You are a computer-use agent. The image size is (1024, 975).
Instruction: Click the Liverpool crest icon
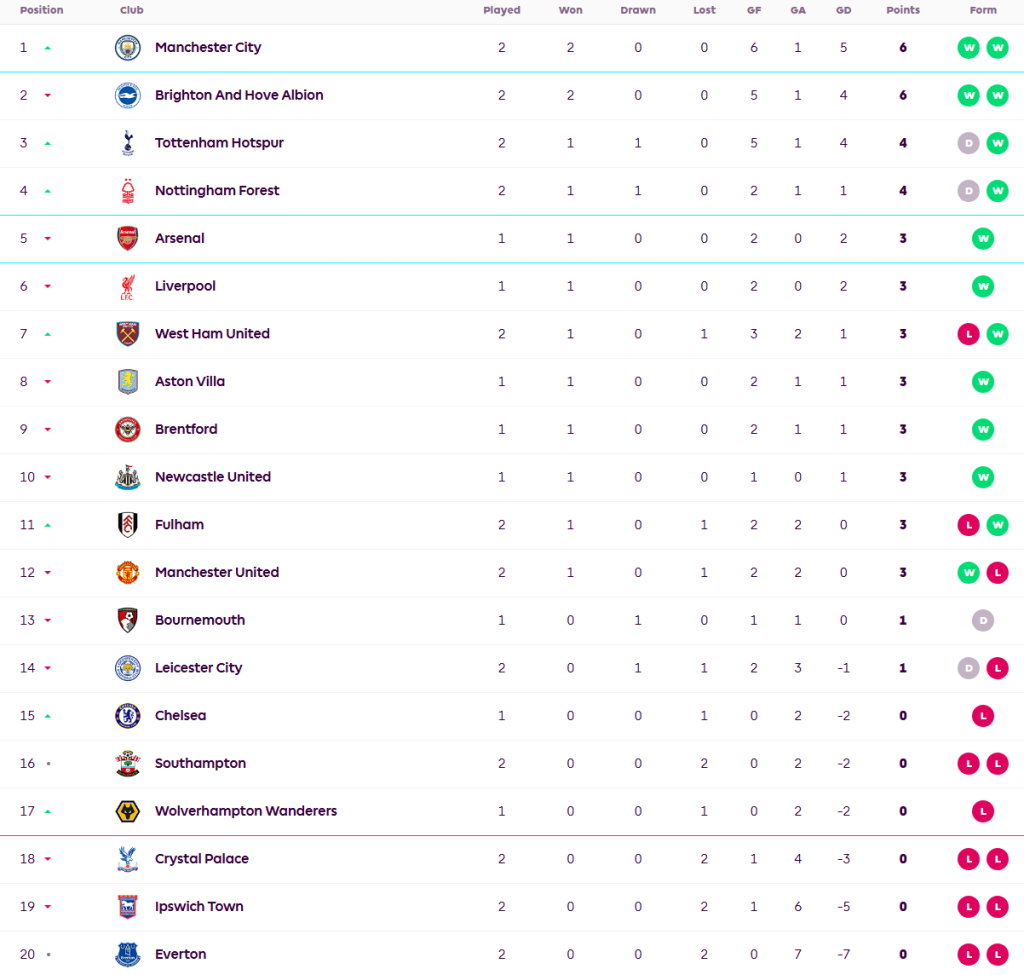[x=128, y=286]
